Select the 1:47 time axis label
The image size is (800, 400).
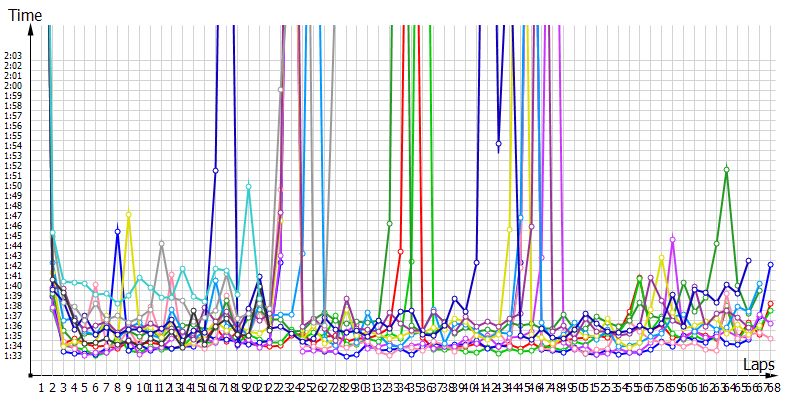(13, 215)
